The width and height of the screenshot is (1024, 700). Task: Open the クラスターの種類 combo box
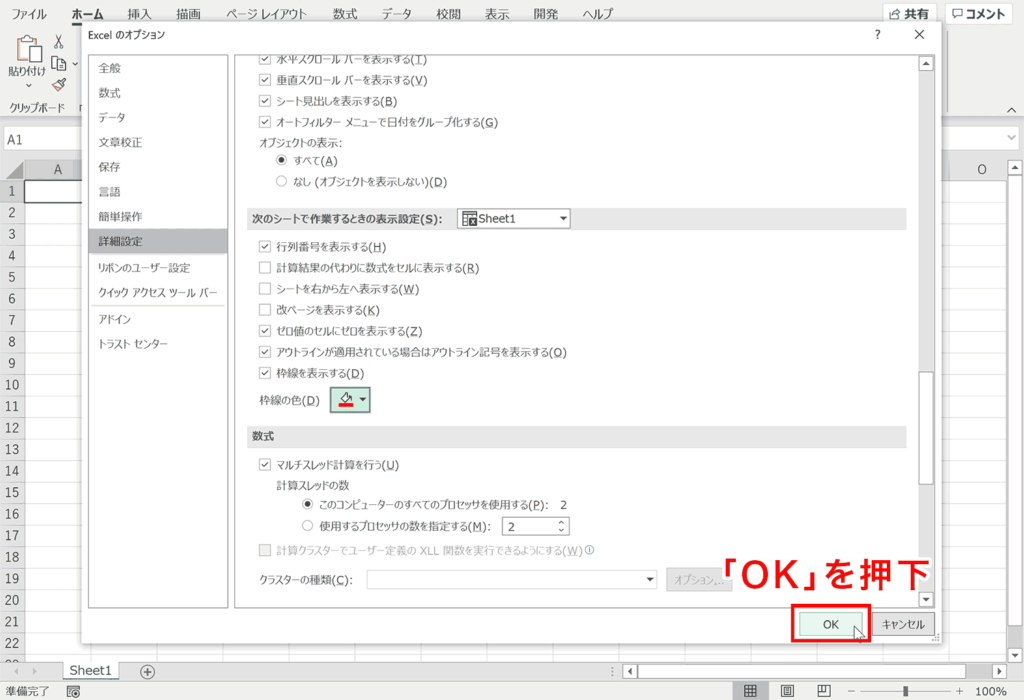[511, 580]
